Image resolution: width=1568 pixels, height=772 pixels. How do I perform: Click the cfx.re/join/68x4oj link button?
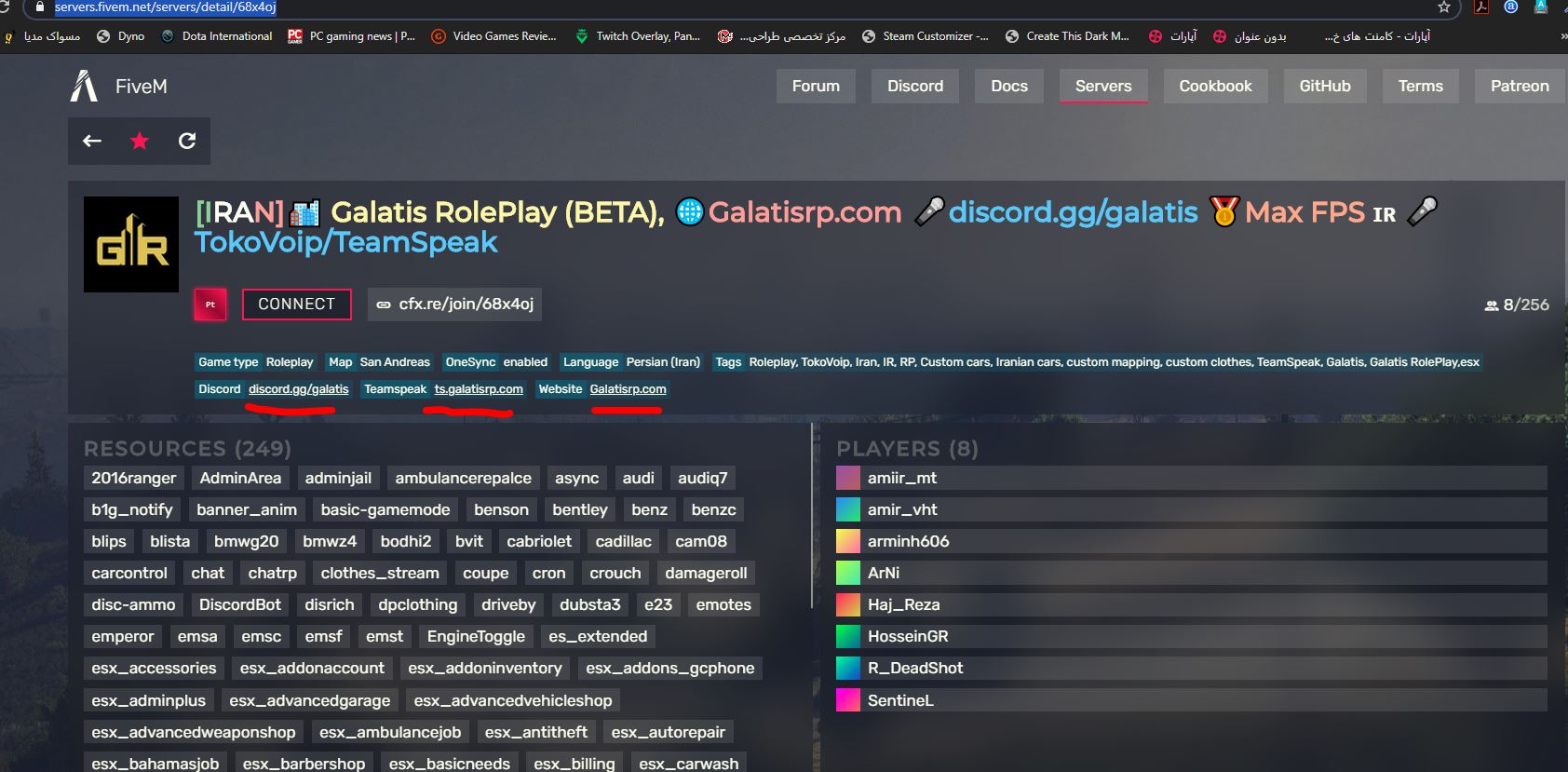455,305
